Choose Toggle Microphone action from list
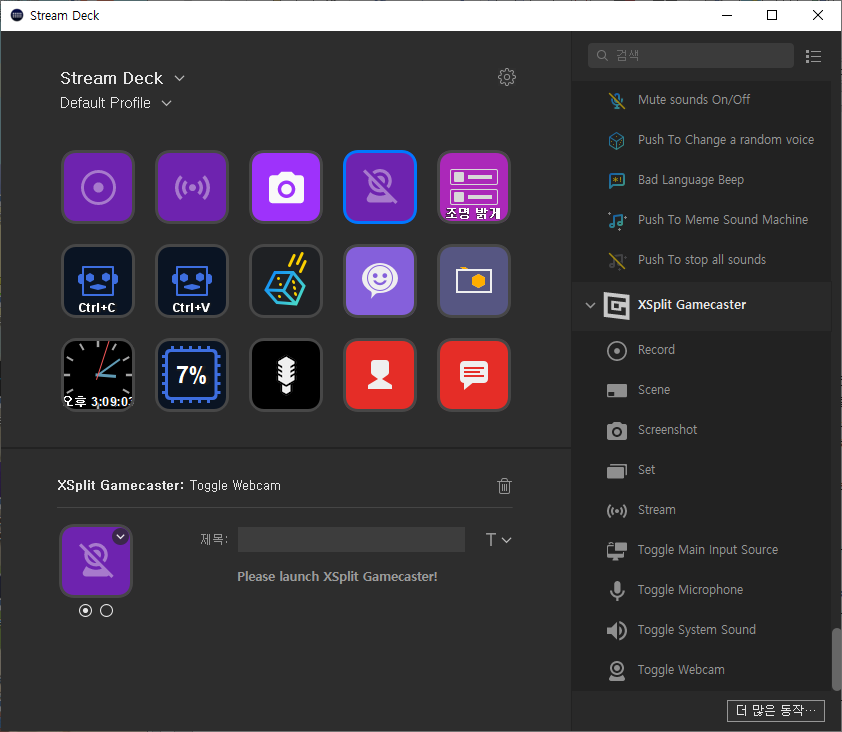The width and height of the screenshot is (842, 732). coord(690,590)
